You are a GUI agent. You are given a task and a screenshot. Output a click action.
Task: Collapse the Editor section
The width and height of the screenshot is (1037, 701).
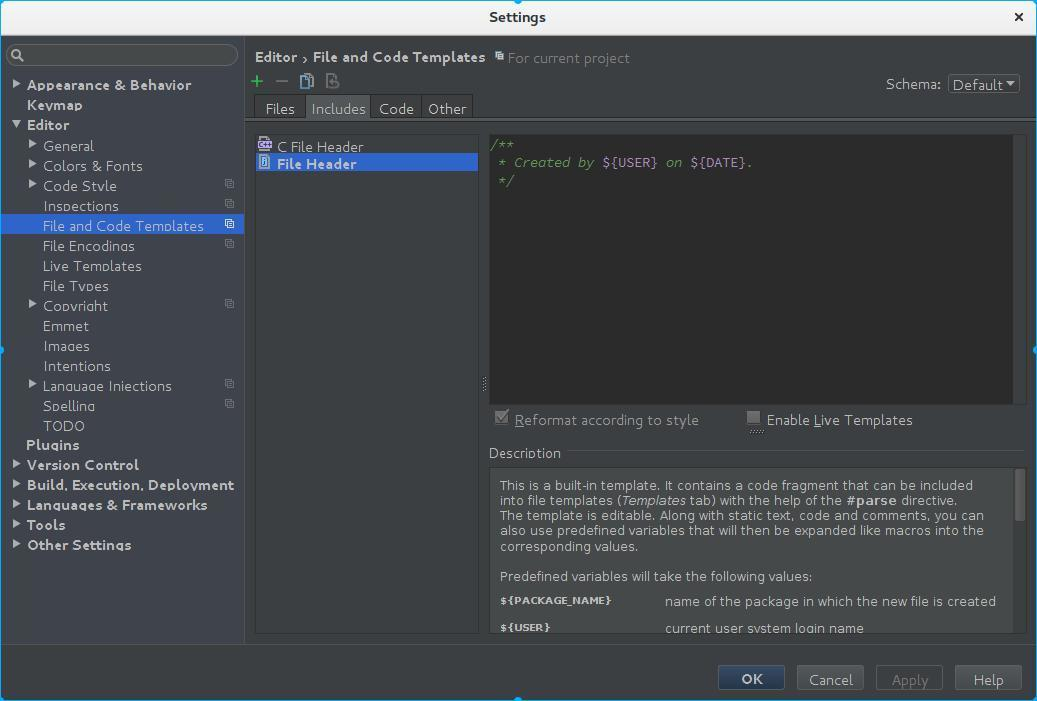point(17,124)
